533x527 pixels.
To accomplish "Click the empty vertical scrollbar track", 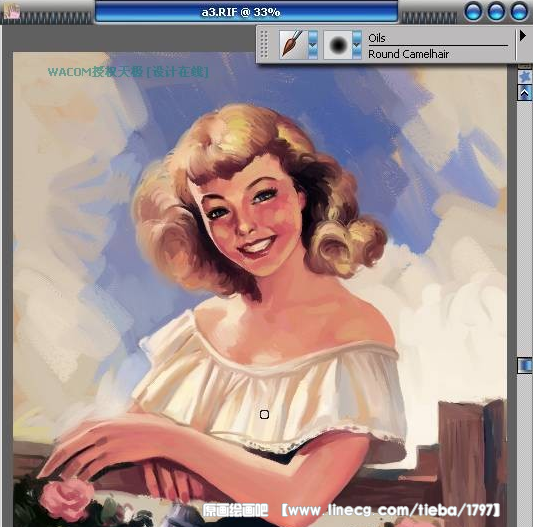I will (x=525, y=228).
